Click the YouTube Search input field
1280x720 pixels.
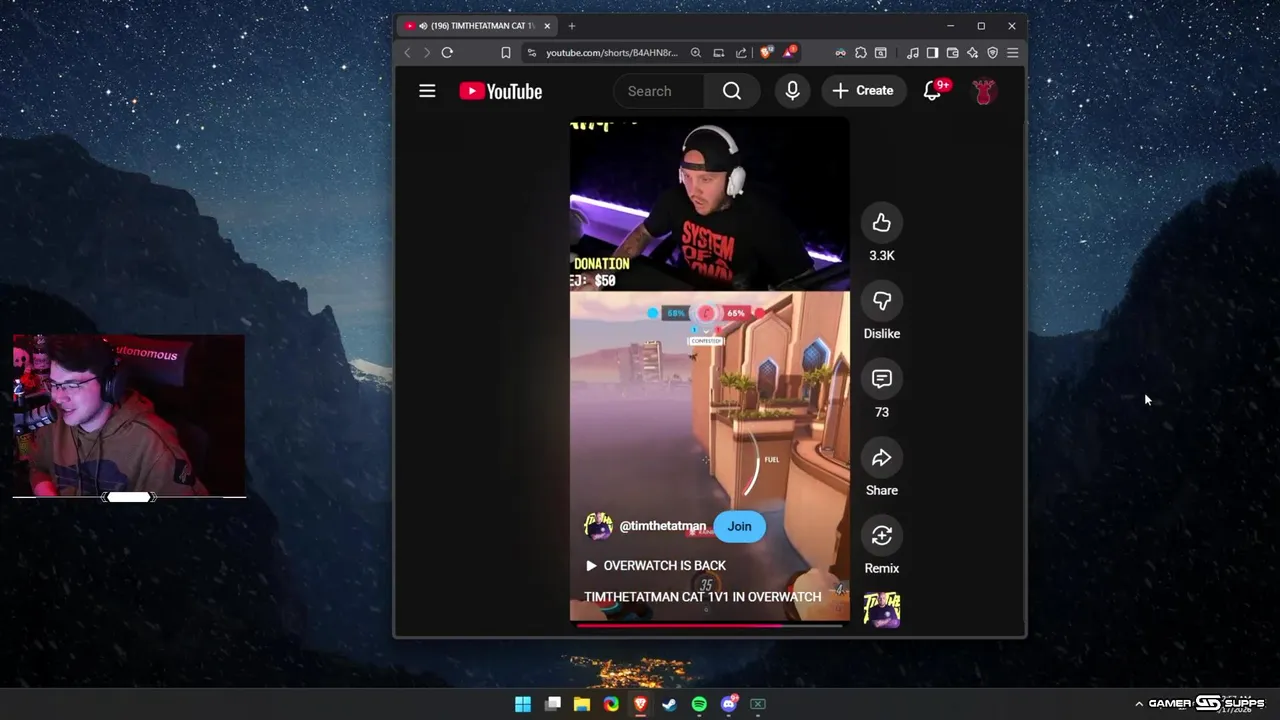tap(660, 91)
